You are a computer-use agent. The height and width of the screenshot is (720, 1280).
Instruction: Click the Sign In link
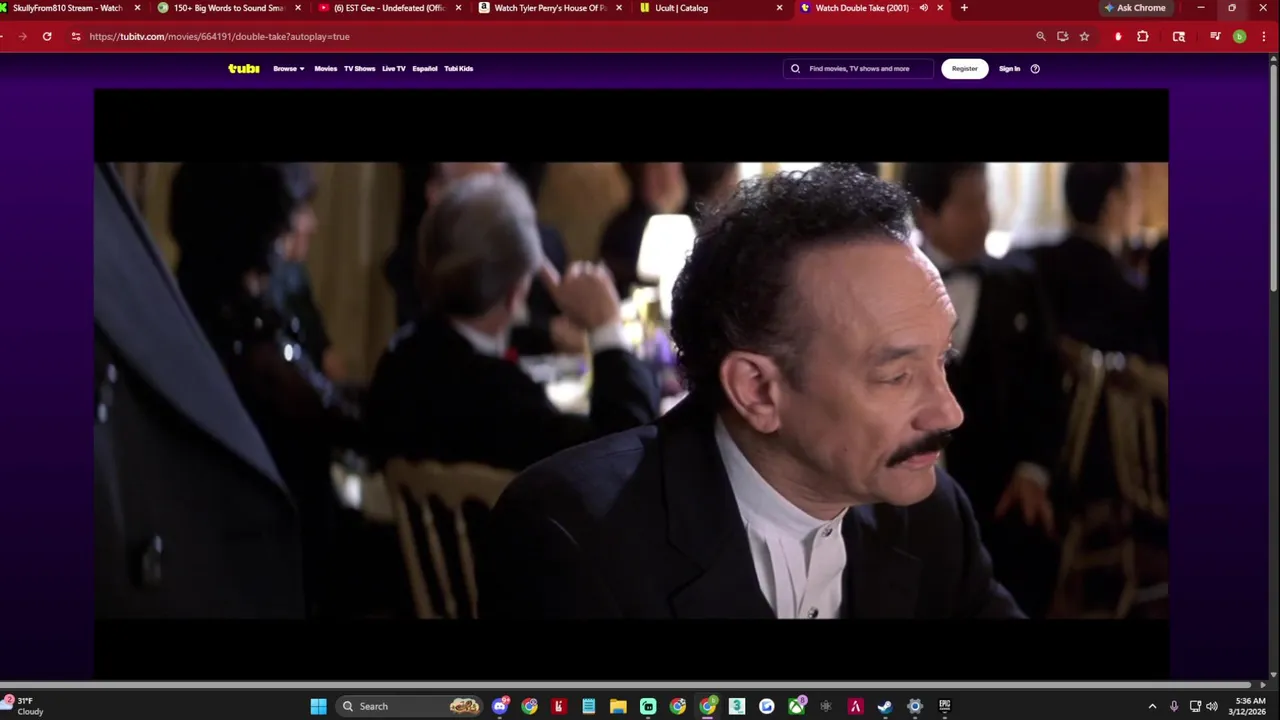click(x=1010, y=69)
